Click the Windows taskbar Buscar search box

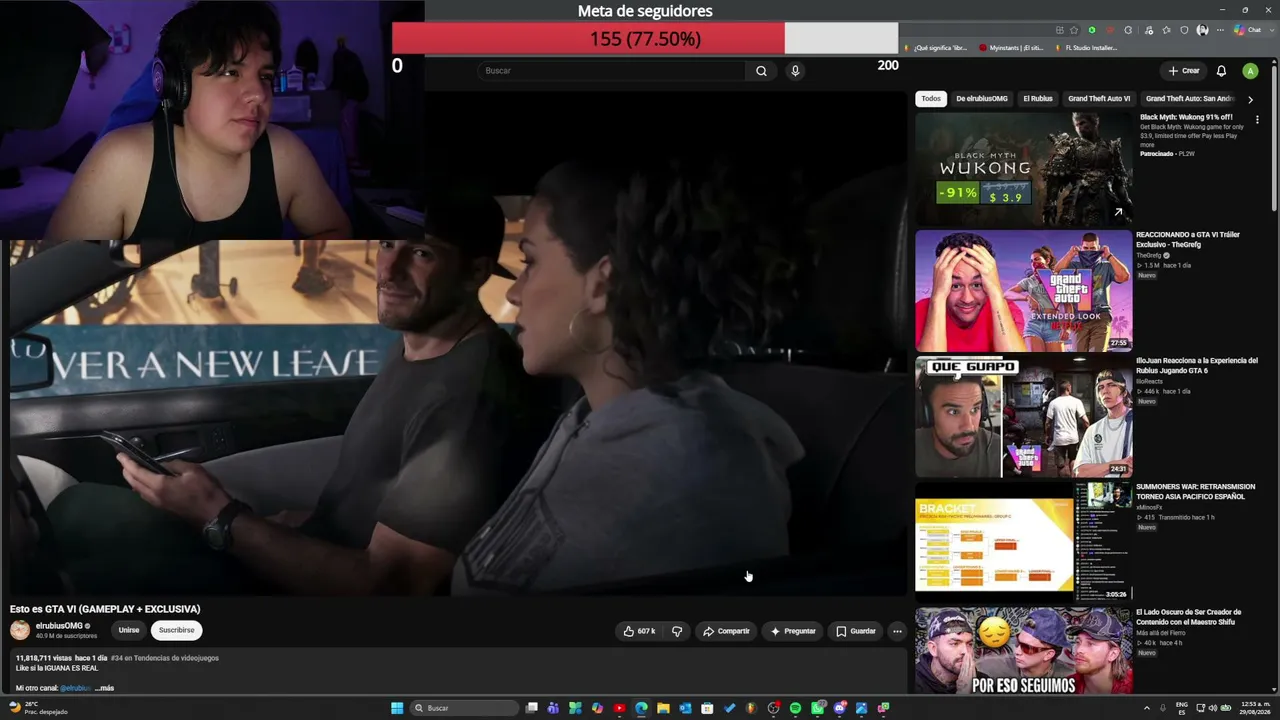[x=465, y=708]
